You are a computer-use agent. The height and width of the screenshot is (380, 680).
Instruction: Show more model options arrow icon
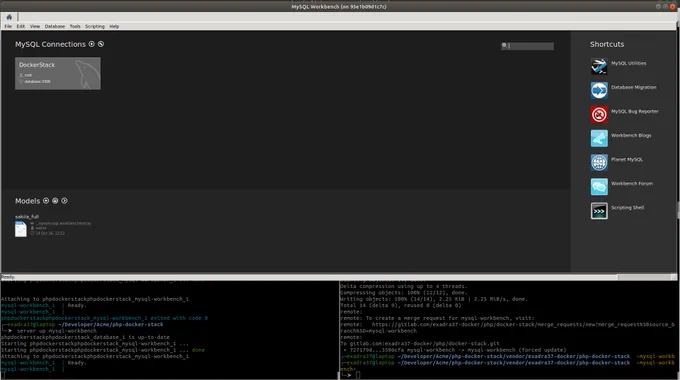tap(64, 200)
